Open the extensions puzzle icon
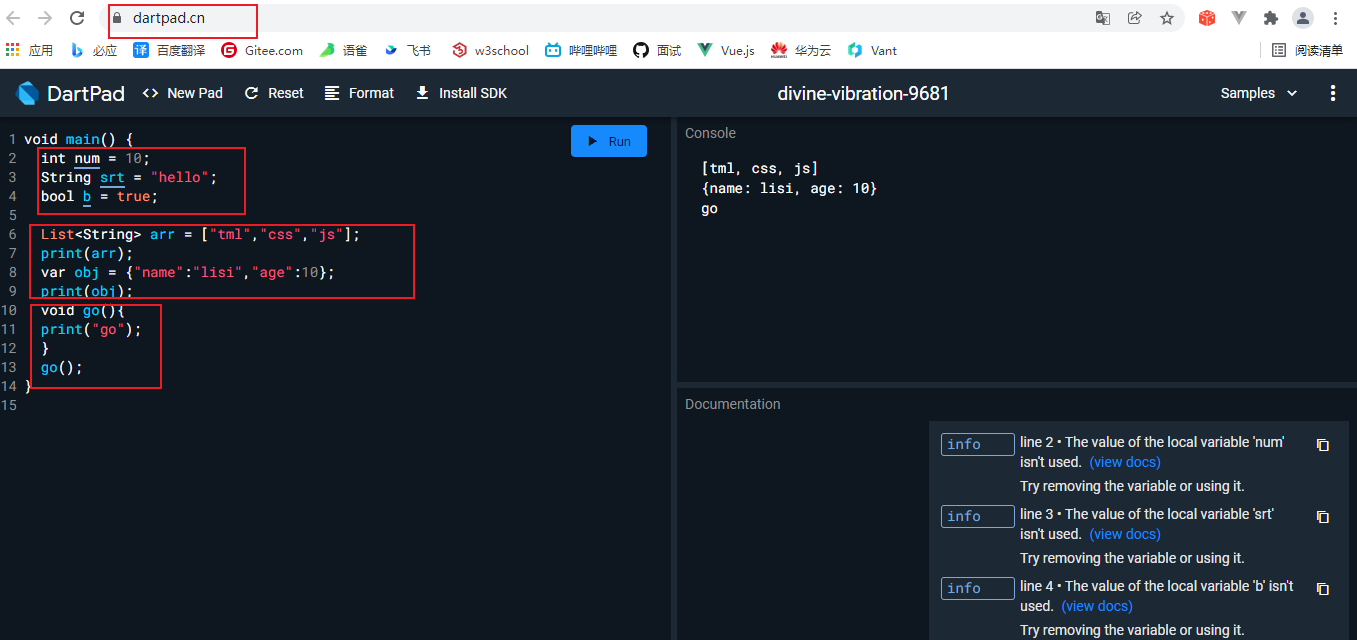 pos(1271,18)
